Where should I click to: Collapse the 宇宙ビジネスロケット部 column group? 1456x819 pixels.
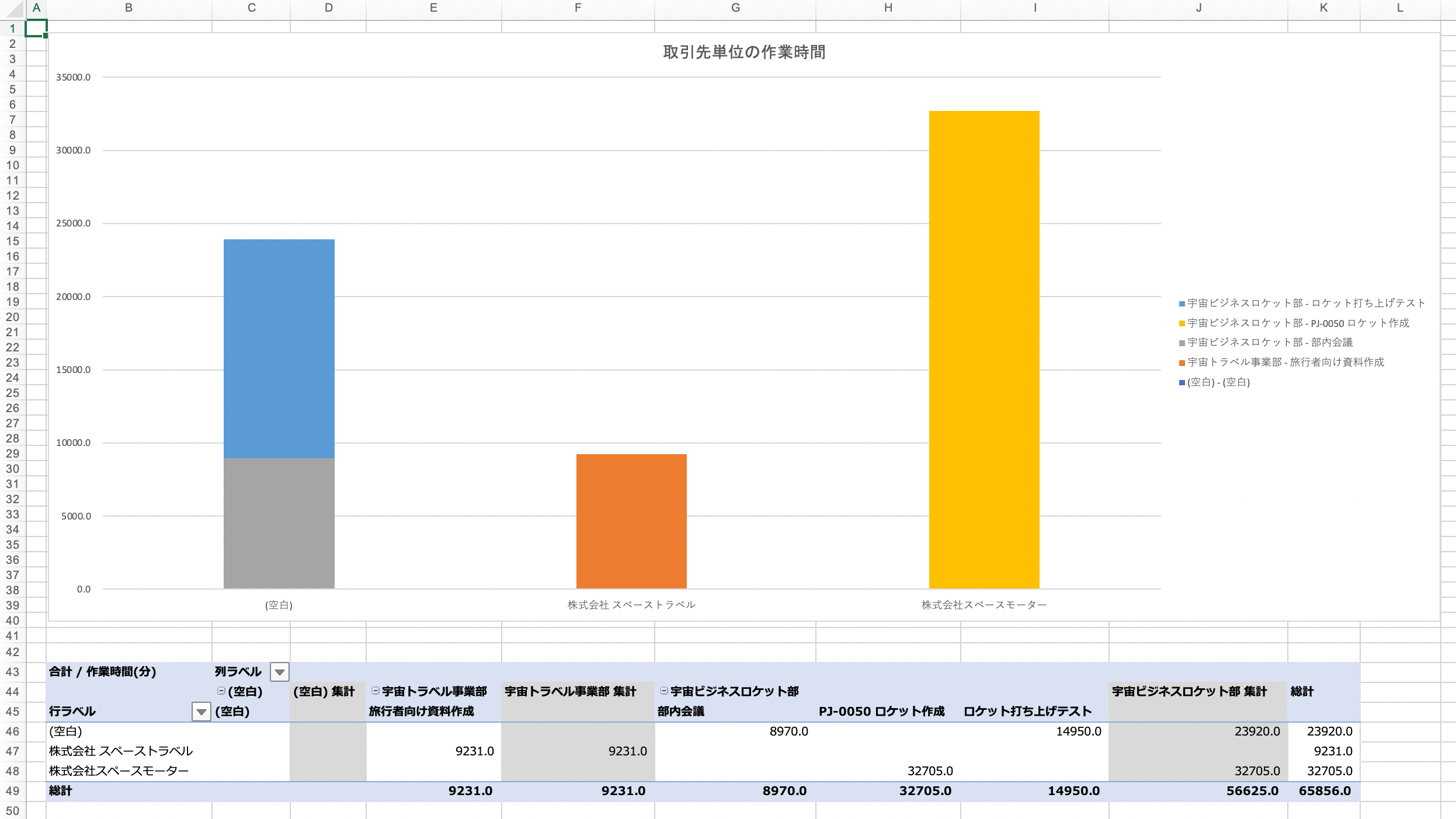pyautogui.click(x=664, y=691)
